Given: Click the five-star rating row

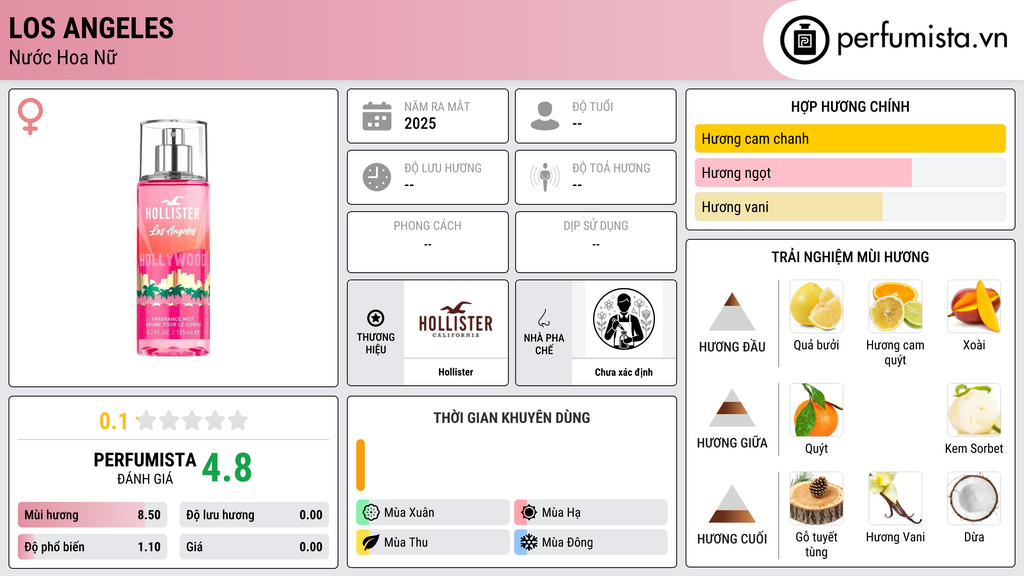Looking at the screenshot, I should 192,420.
